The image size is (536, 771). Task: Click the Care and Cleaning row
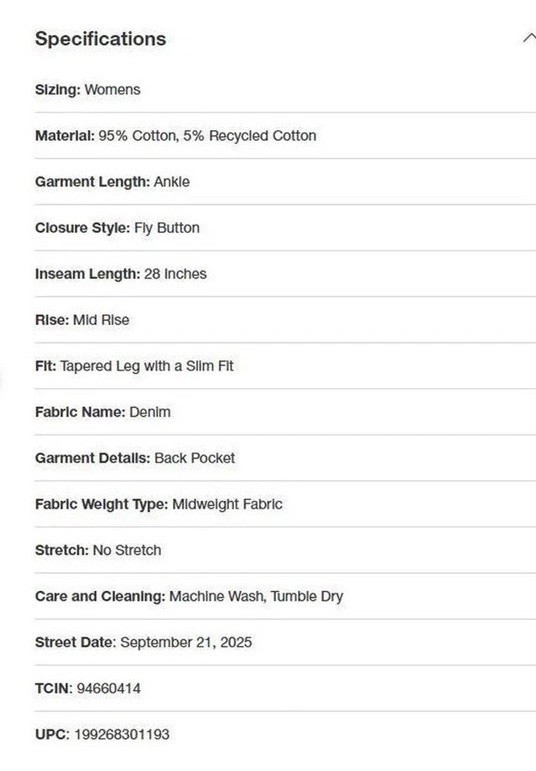pos(285,596)
